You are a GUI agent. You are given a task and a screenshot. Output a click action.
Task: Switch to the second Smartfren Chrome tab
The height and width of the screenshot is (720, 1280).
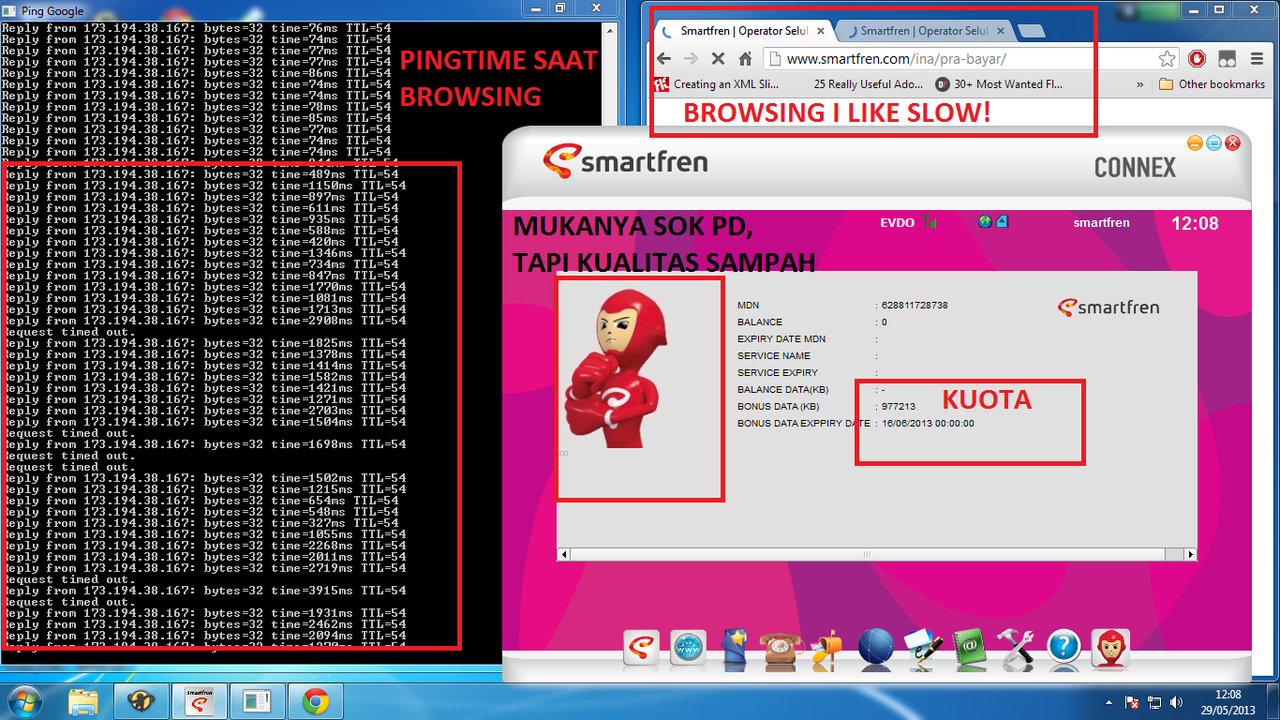click(924, 31)
